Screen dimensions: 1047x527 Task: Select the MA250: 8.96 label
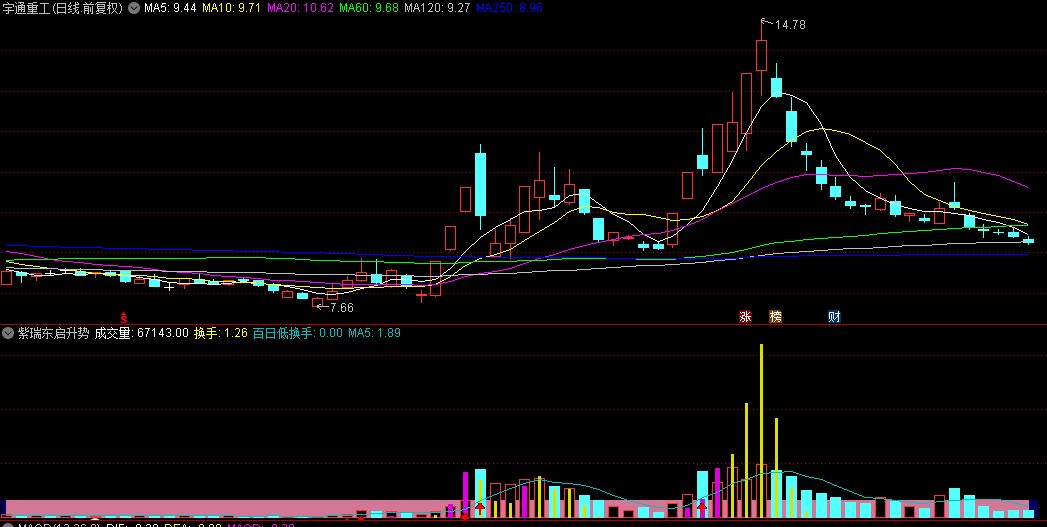509,8
